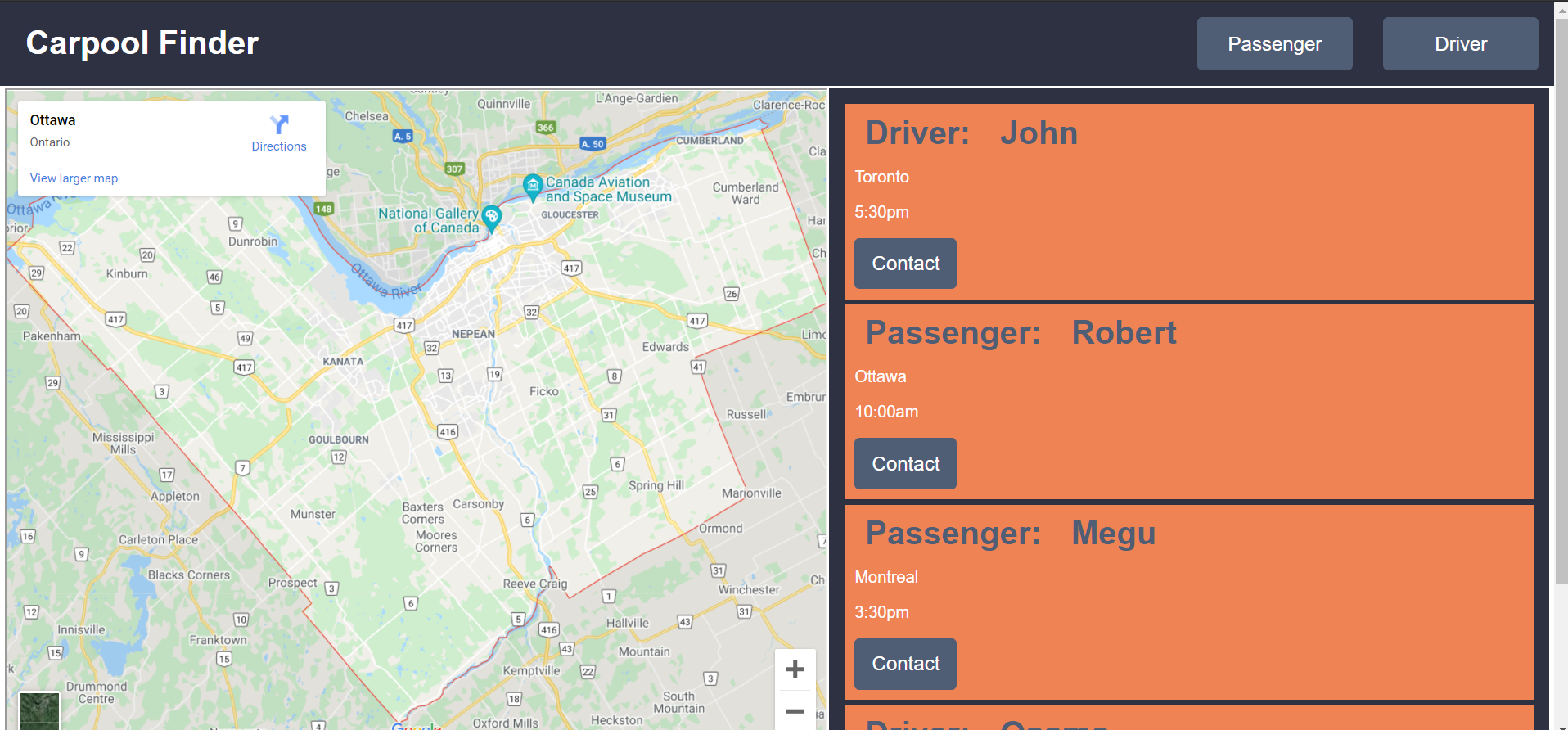This screenshot has height=730, width=1568.
Task: Click the NEPEAN label on map
Action: (x=473, y=334)
